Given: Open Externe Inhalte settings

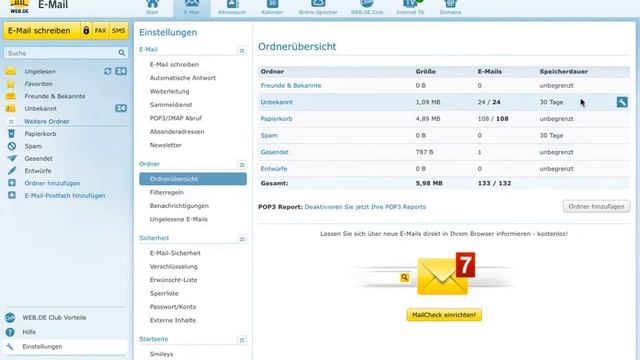Looking at the screenshot, I should (x=173, y=320).
